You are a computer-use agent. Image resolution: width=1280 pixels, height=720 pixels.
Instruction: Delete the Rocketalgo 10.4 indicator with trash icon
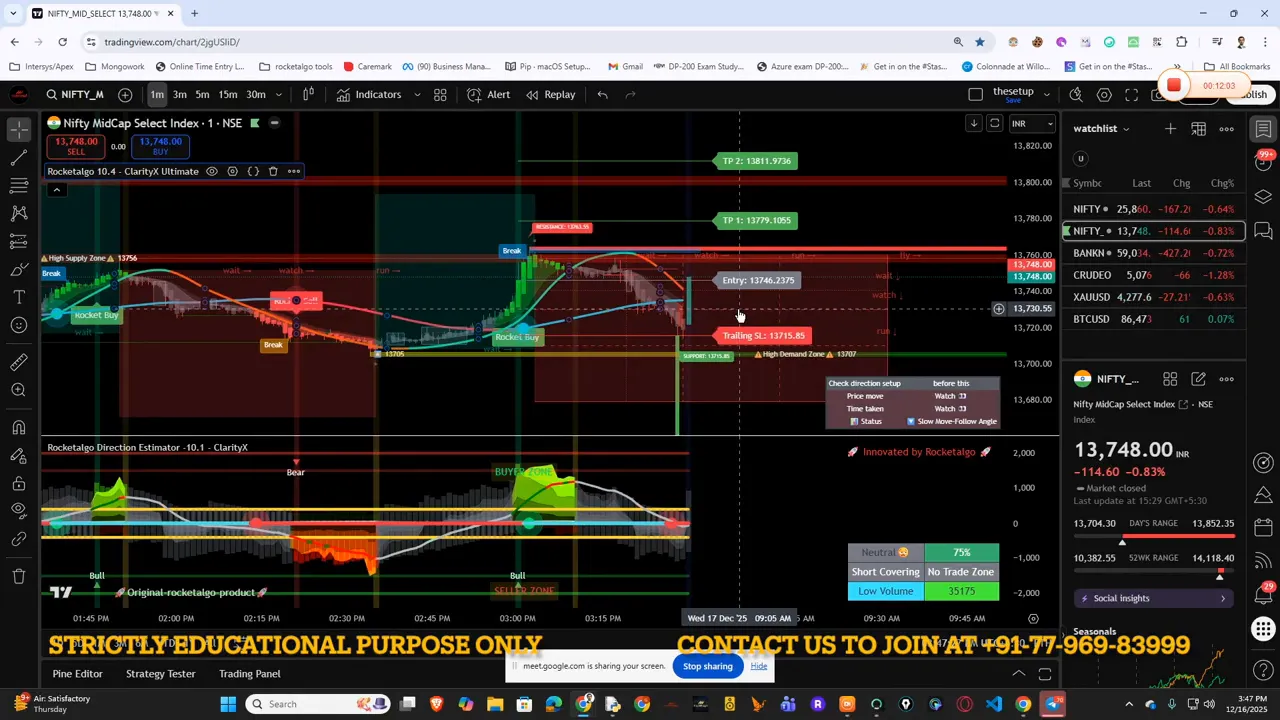[273, 171]
